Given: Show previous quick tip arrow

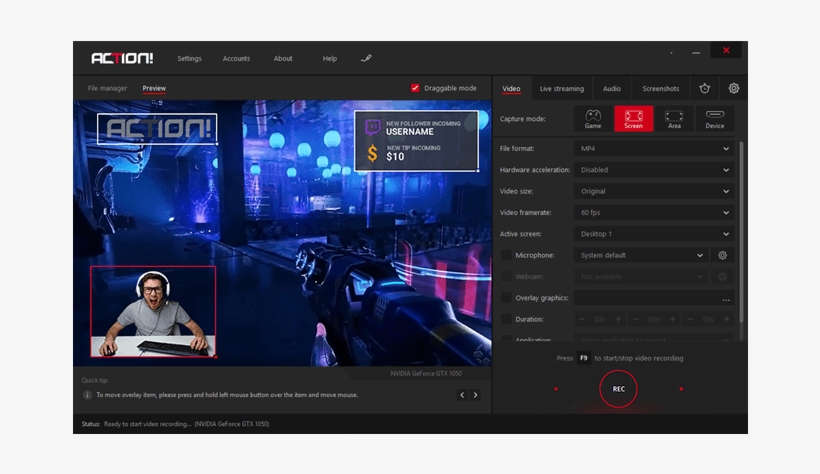Looking at the screenshot, I should coord(462,395).
